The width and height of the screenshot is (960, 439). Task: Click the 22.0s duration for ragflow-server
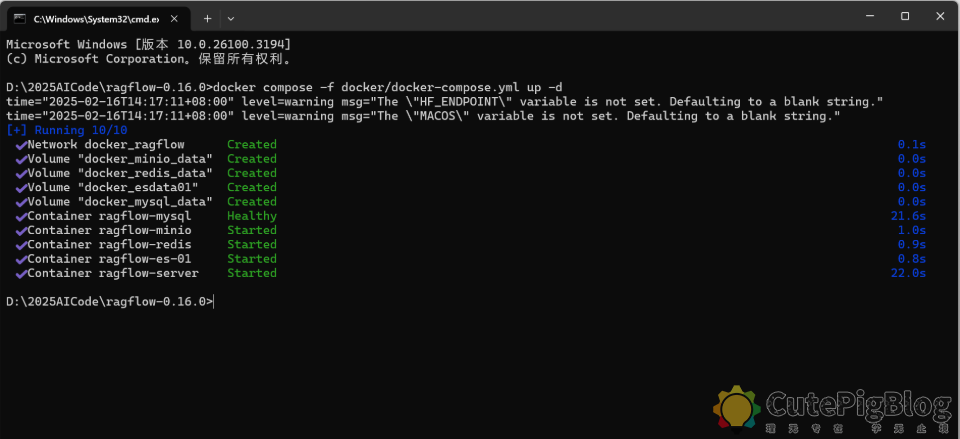(908, 273)
